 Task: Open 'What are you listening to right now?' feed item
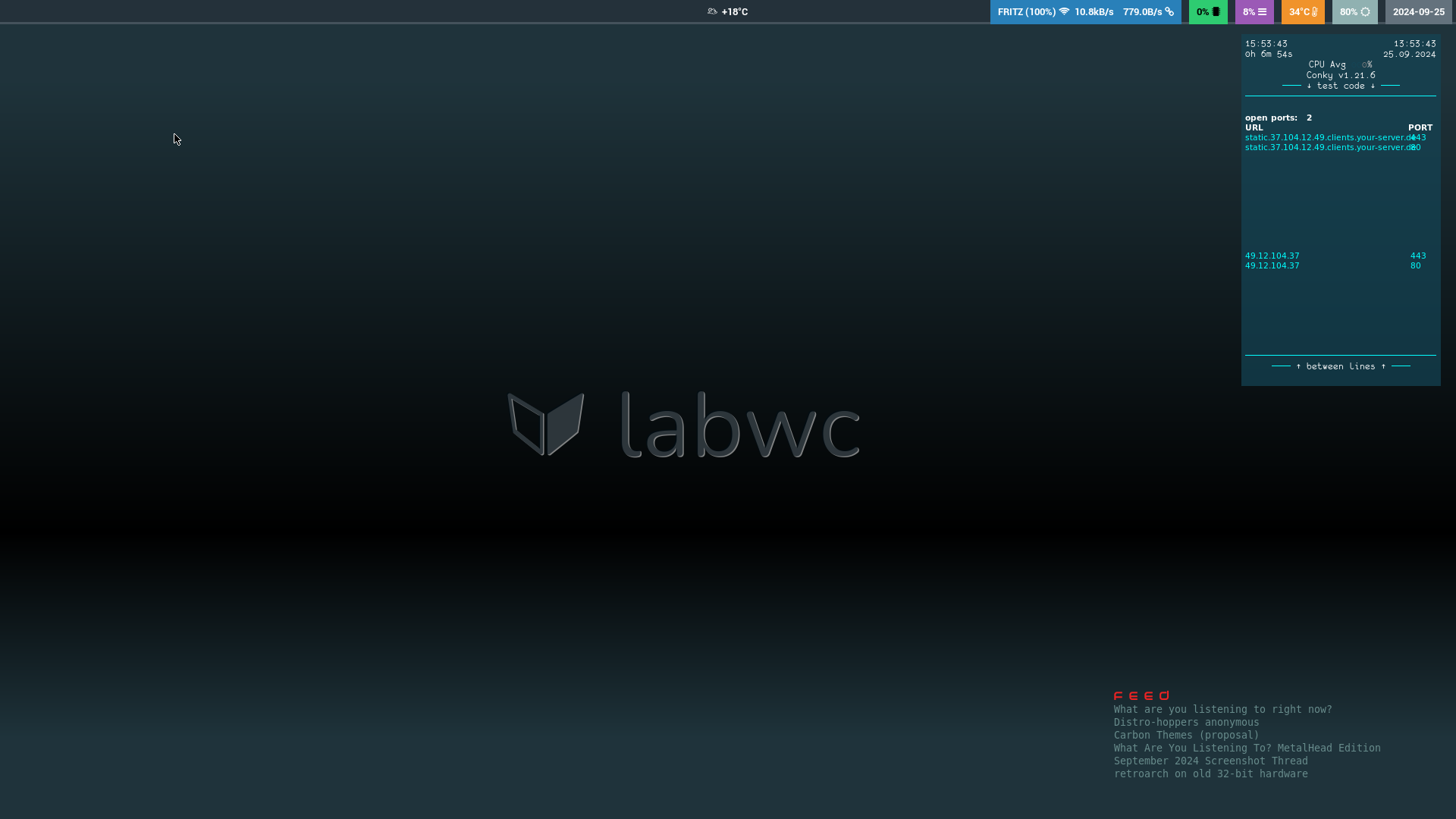pyautogui.click(x=1222, y=709)
